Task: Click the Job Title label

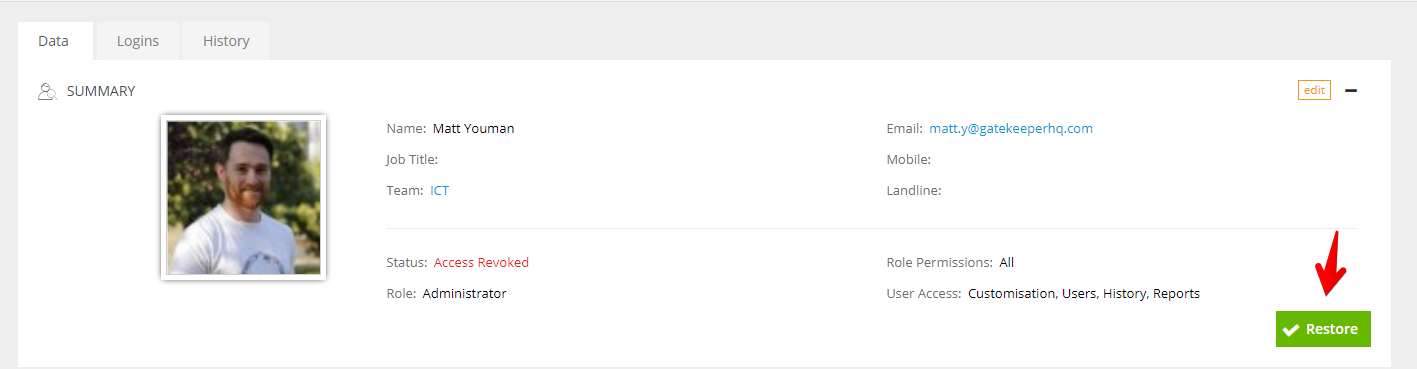Action: [412, 159]
